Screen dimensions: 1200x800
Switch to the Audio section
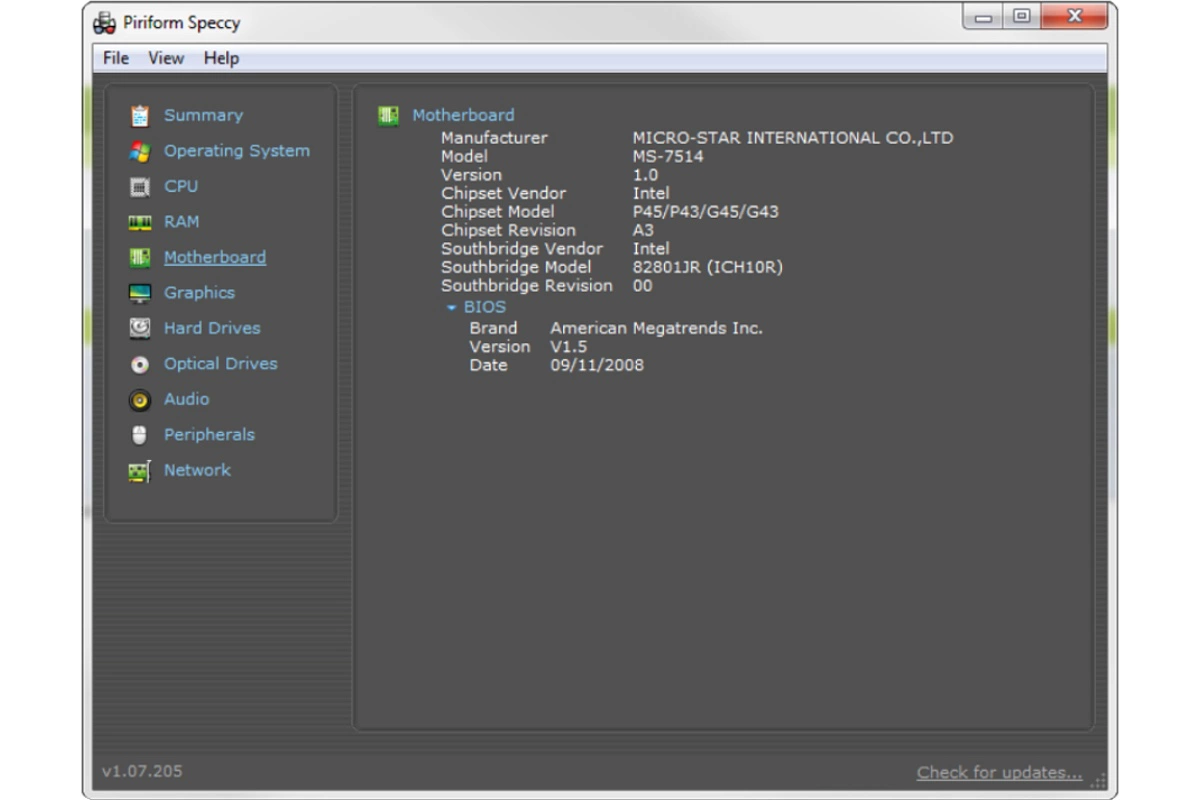[x=187, y=399]
